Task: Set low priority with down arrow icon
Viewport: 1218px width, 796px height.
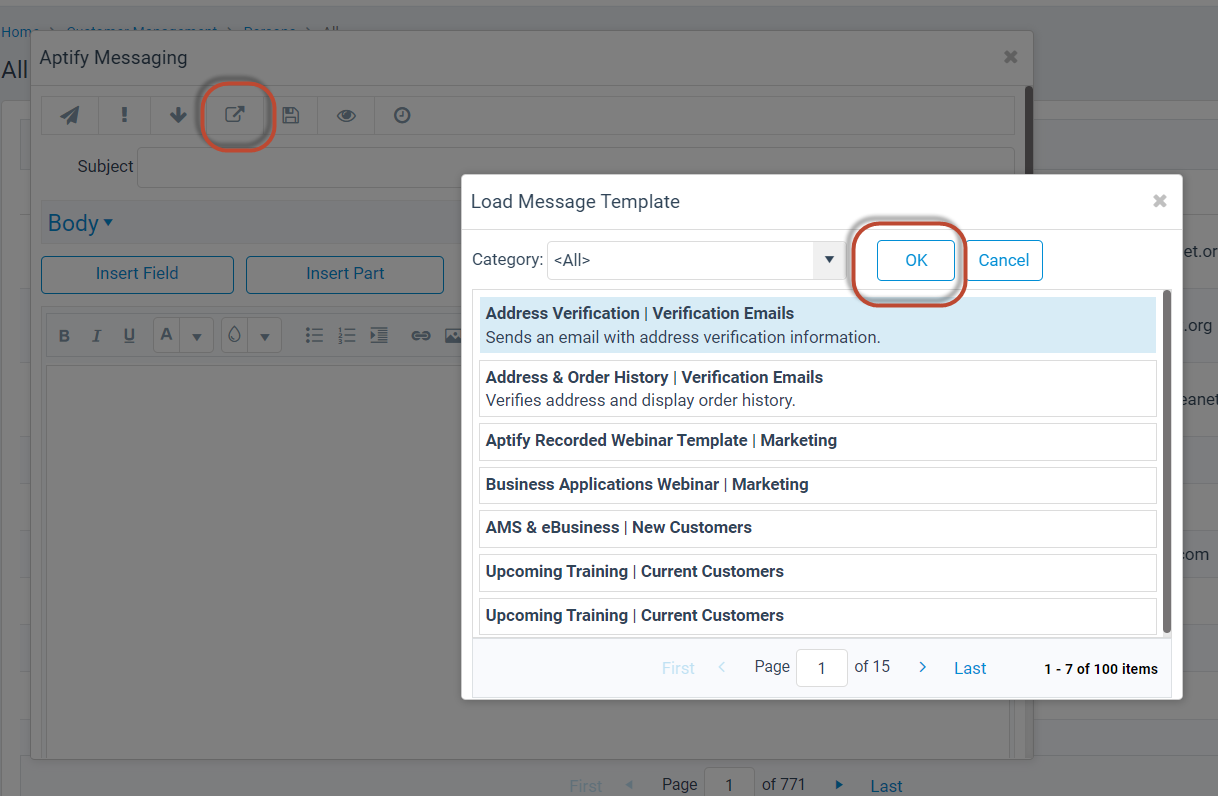Action: point(178,115)
